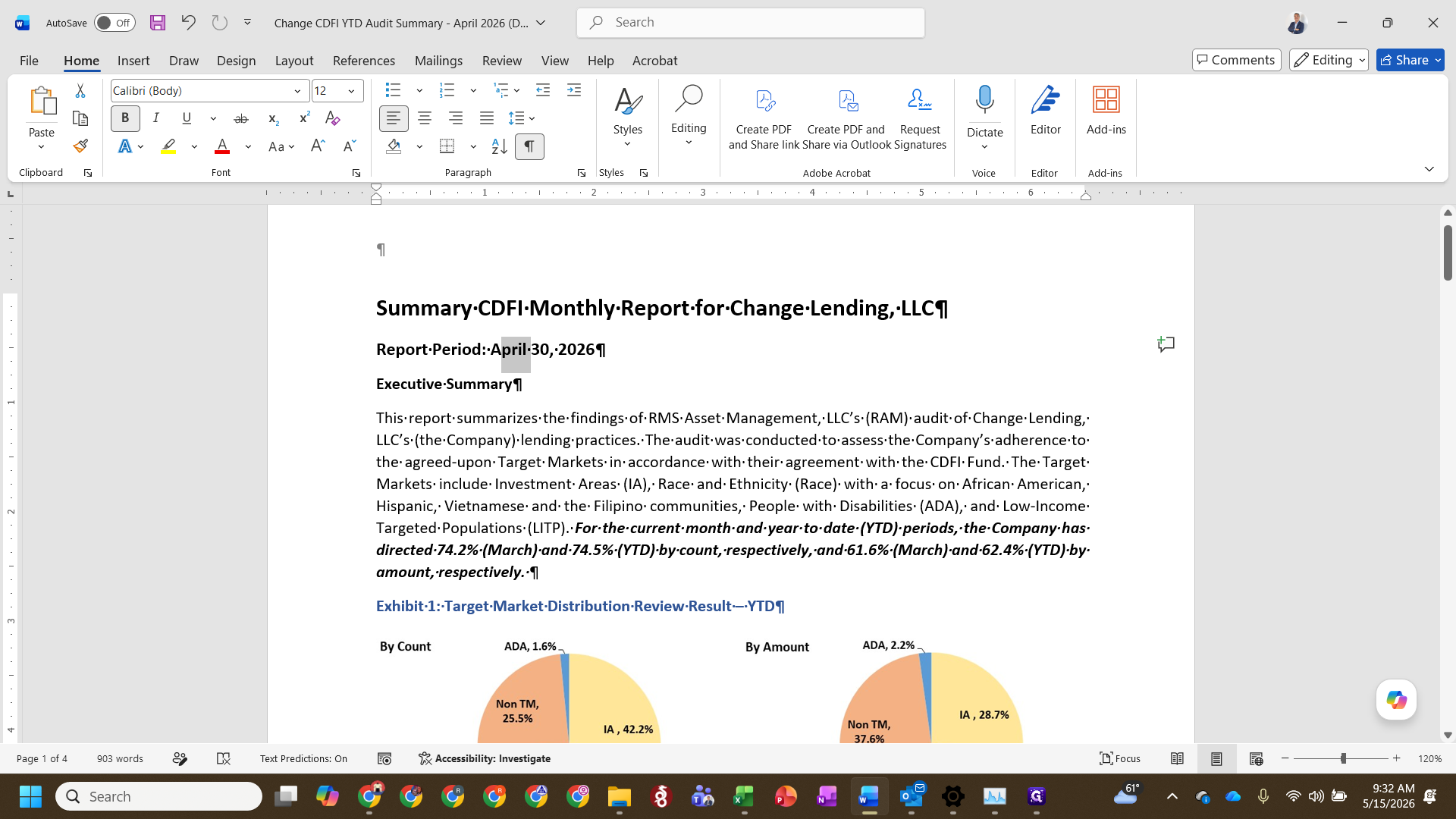Open Change Case dropdown
Screen dimensions: 1456x819
281,146
